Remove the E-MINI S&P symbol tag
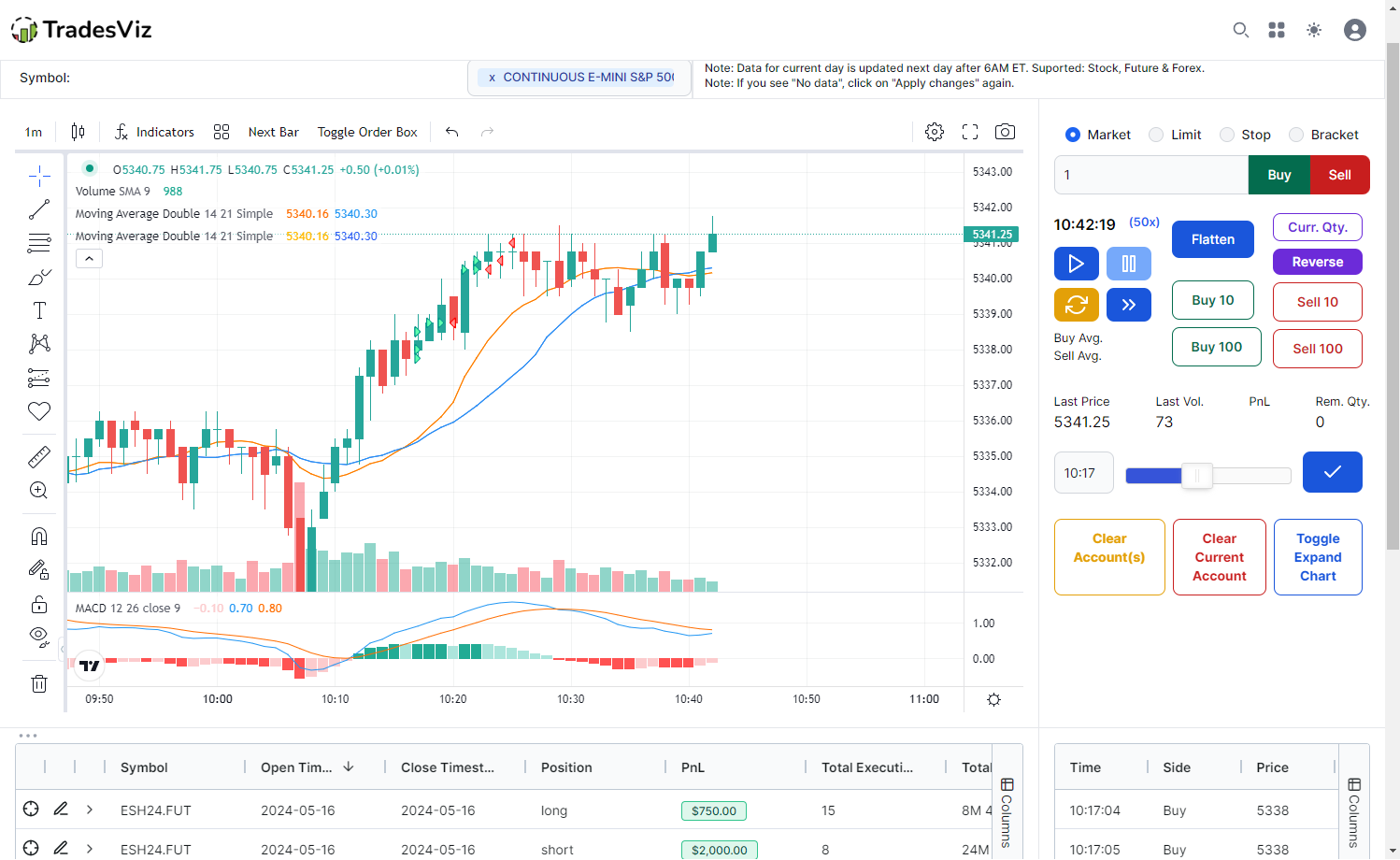Screen dimensions: 1400x860 point(492,78)
